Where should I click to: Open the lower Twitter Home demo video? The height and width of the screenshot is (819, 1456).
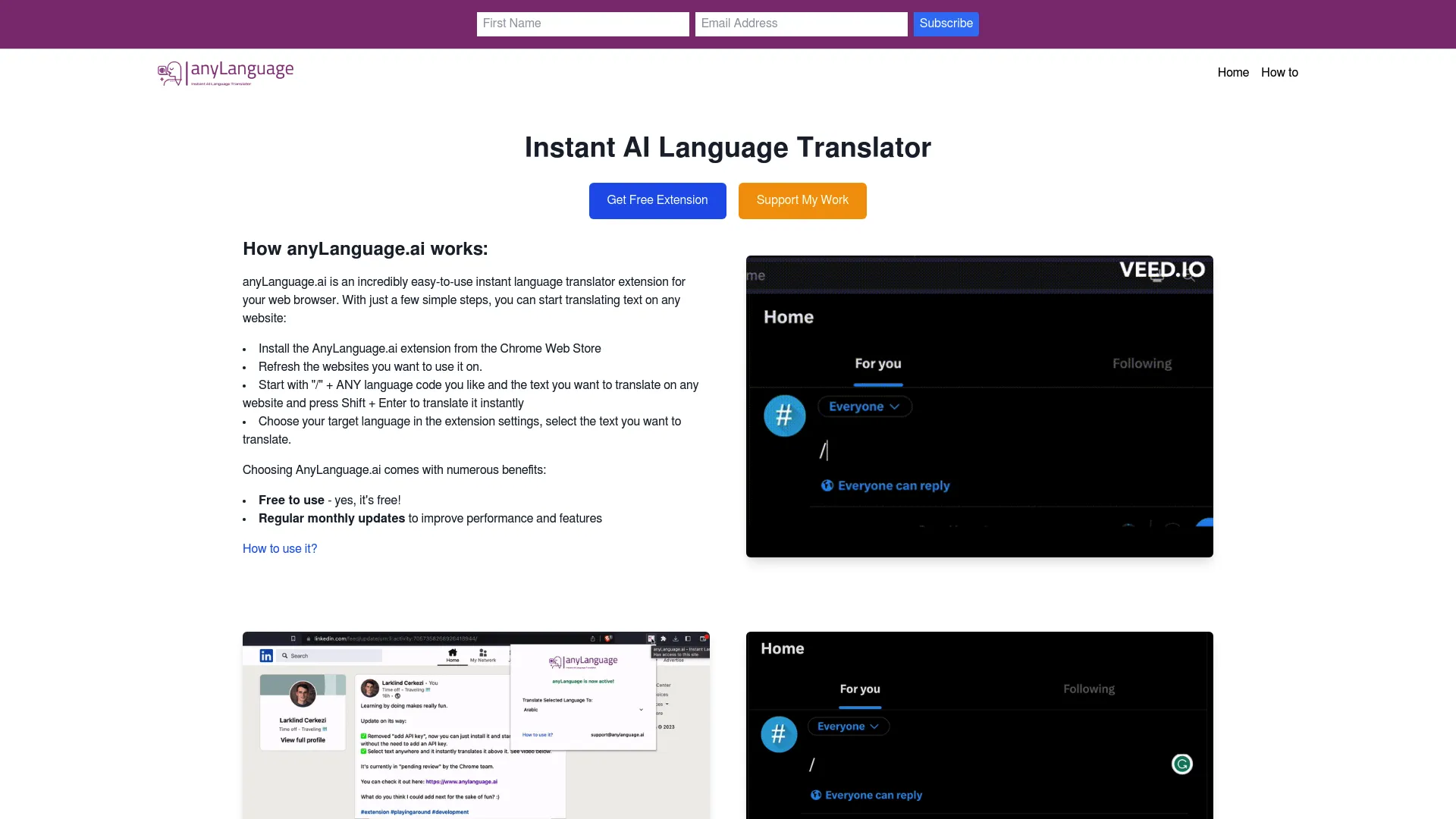980,725
